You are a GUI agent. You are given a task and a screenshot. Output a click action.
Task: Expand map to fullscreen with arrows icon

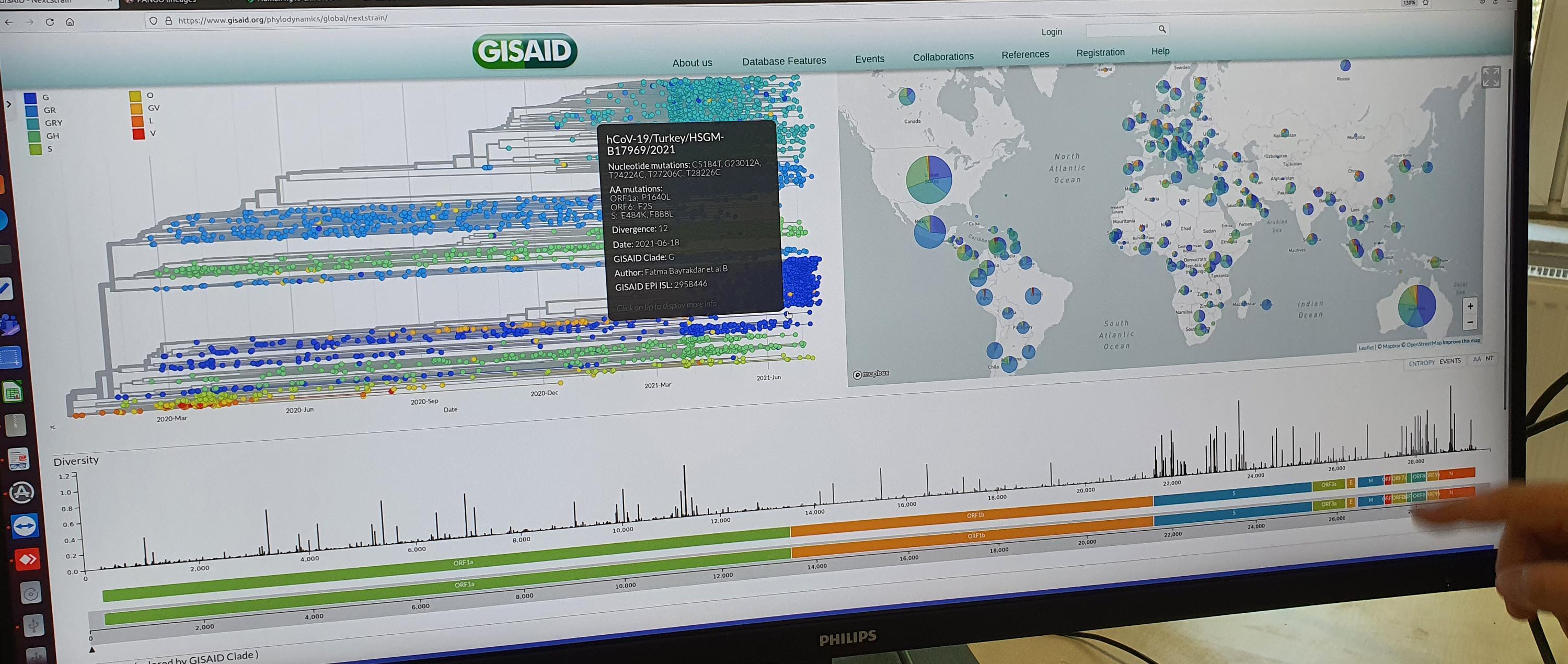1491,77
